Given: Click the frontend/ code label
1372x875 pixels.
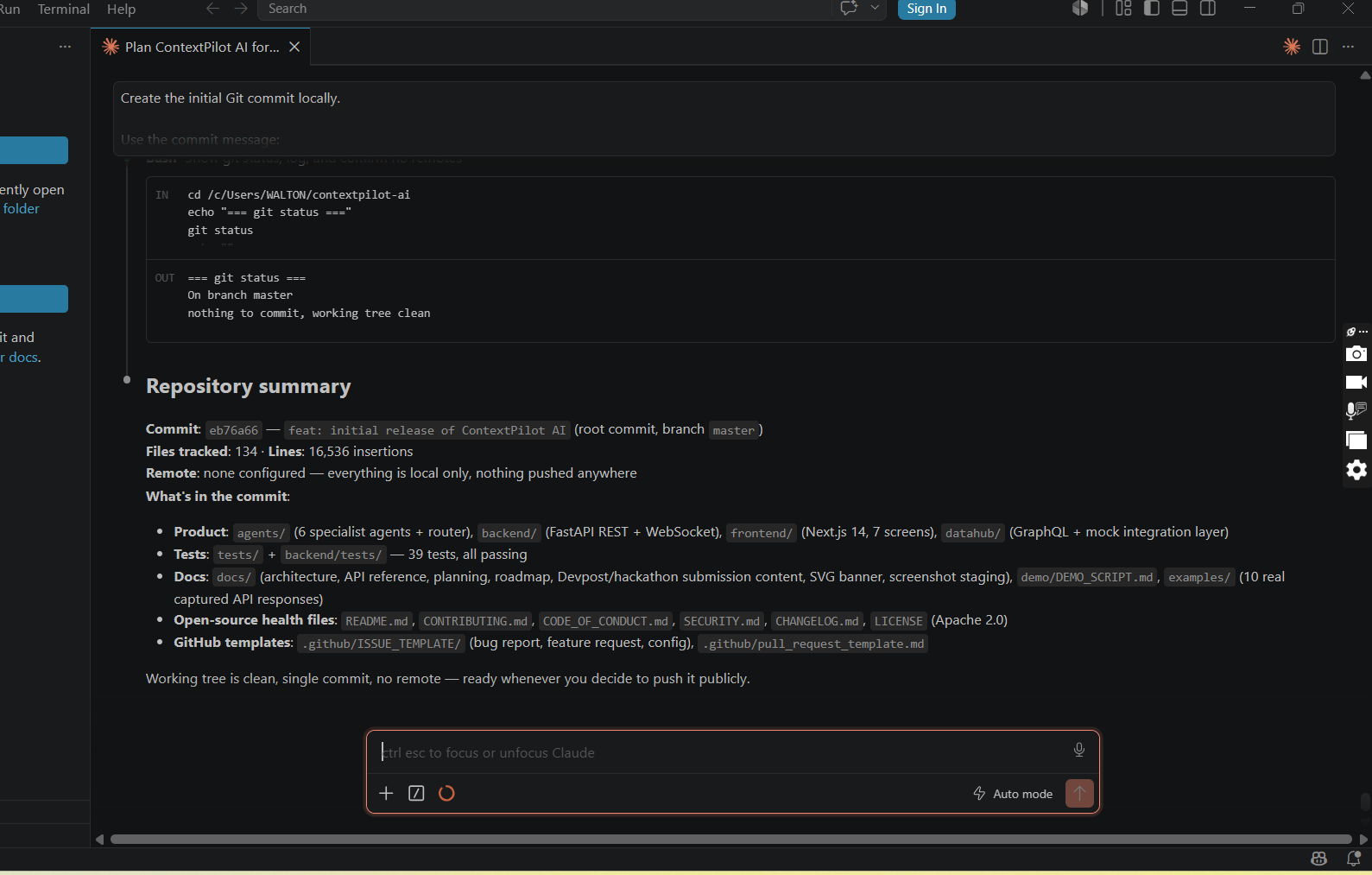Looking at the screenshot, I should [762, 533].
